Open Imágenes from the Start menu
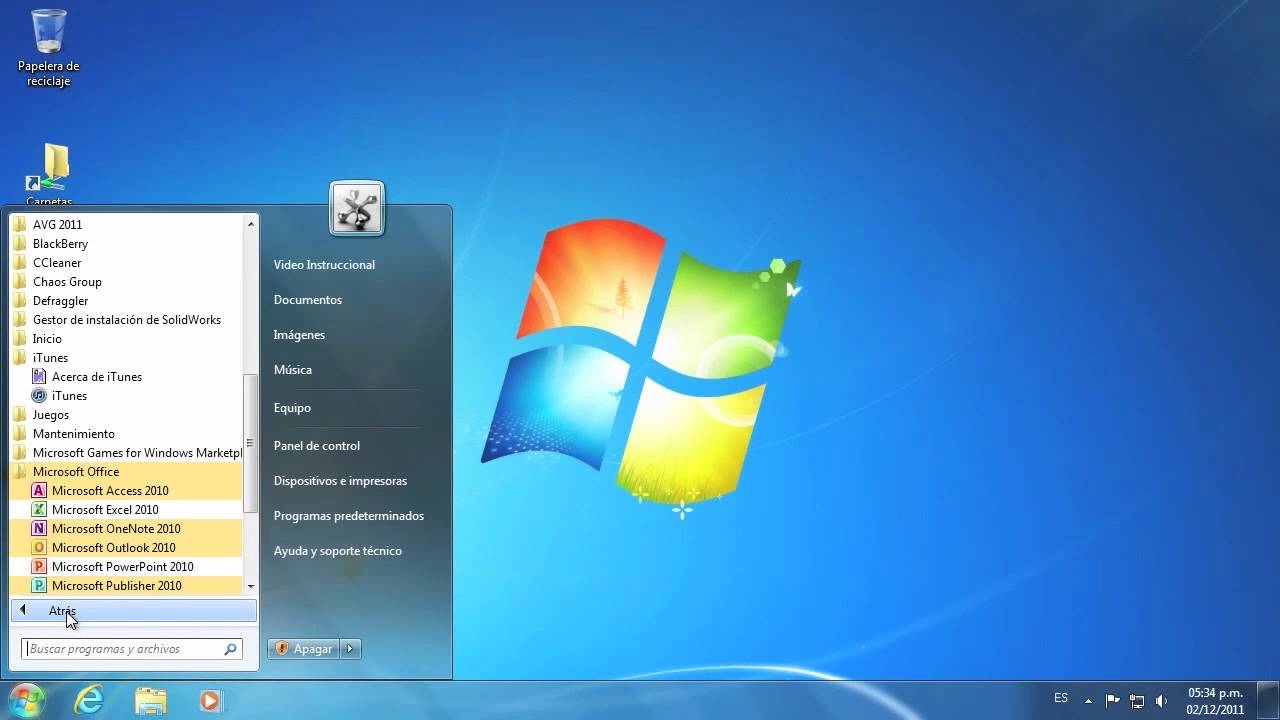The height and width of the screenshot is (720, 1280). [x=299, y=335]
